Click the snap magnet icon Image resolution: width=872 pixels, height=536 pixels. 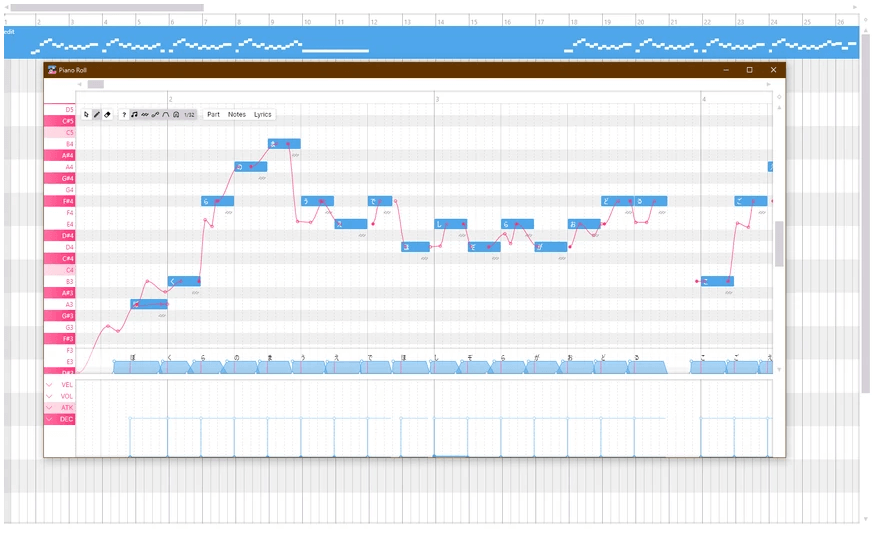coord(176,115)
